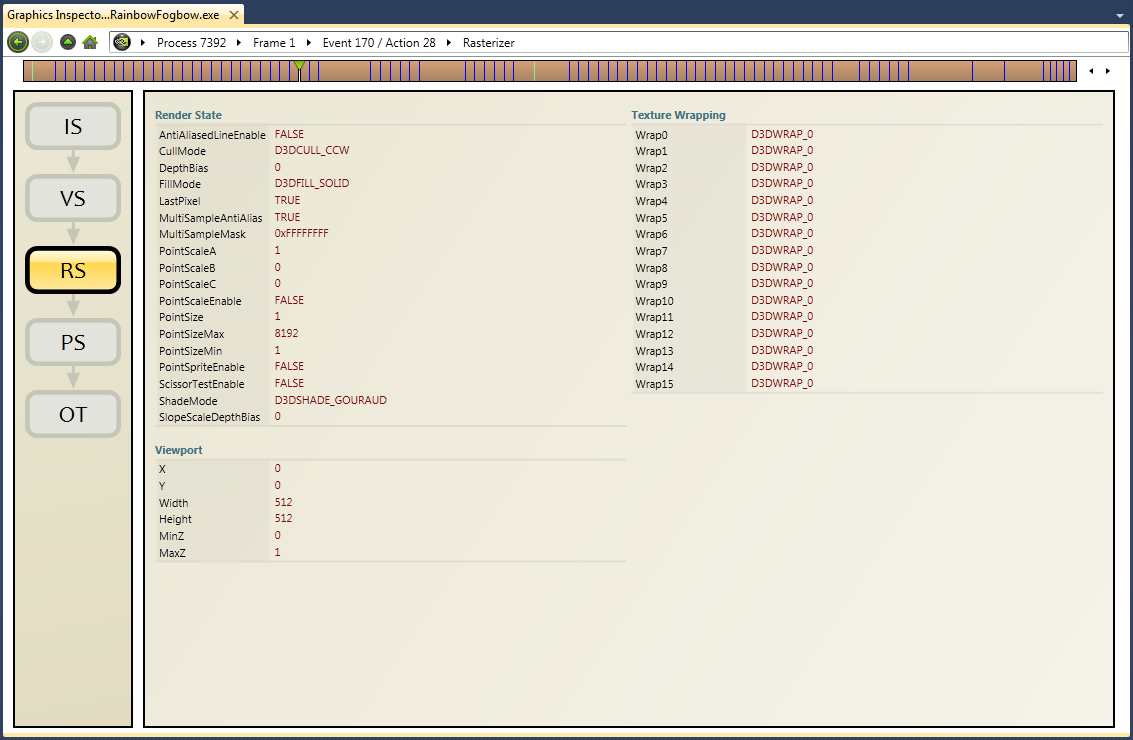Close the Graphics Inspector RainbowFogbow.exe tab
1133x740 pixels.
click(233, 14)
